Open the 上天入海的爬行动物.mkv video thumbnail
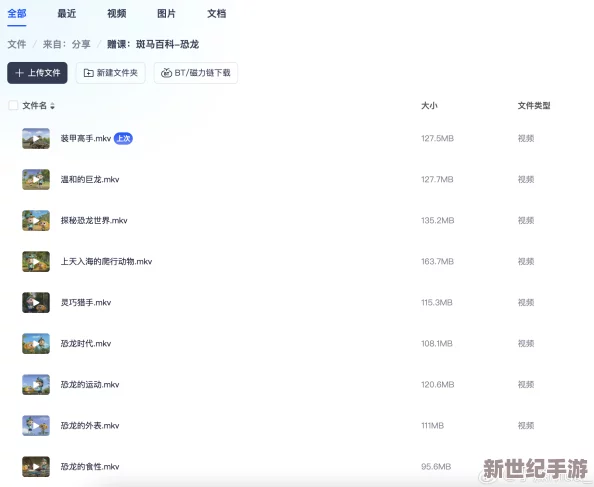Image resolution: width=594 pixels, height=487 pixels. tap(36, 262)
